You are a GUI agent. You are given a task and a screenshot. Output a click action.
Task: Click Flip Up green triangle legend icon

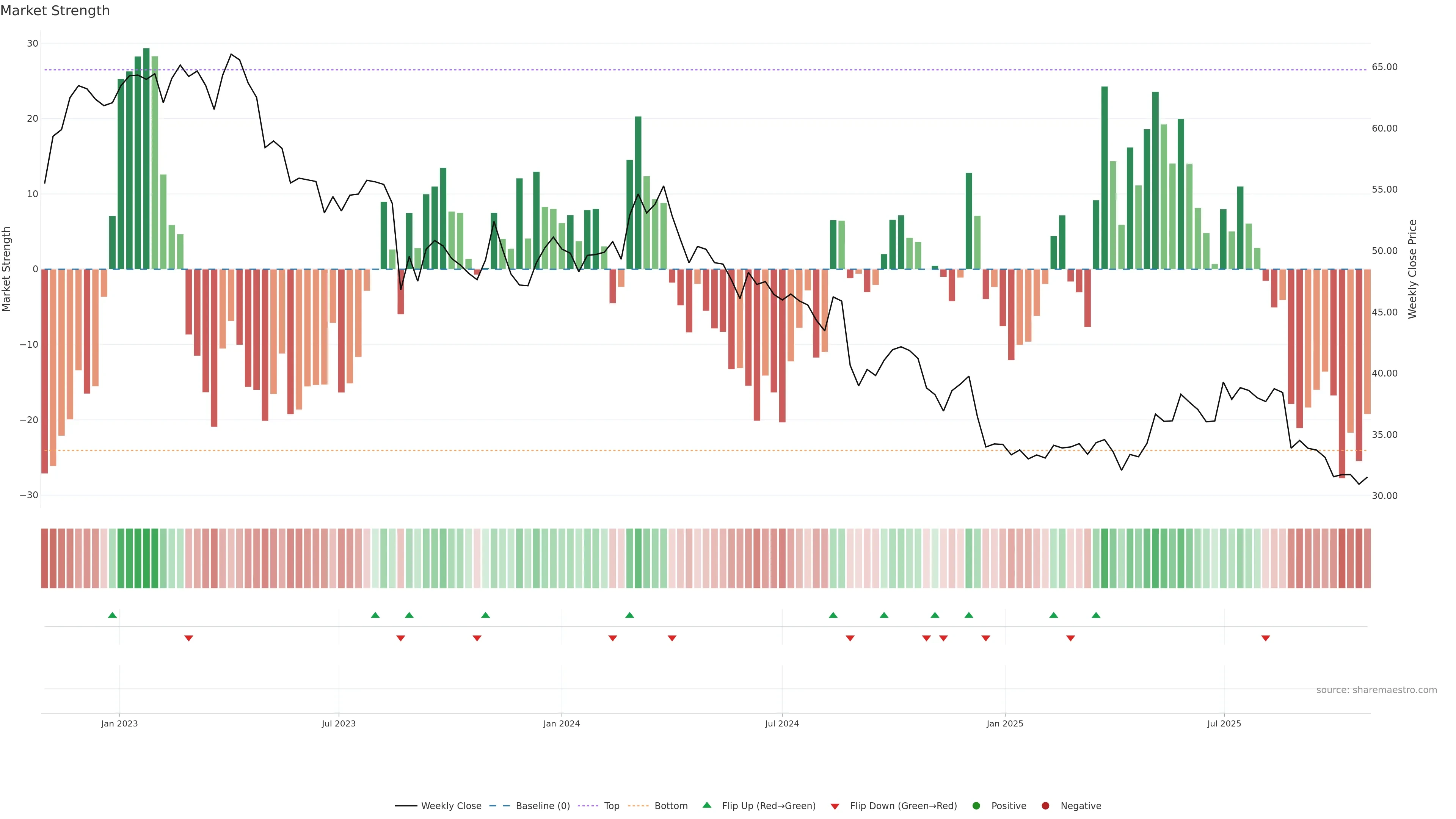(706, 805)
